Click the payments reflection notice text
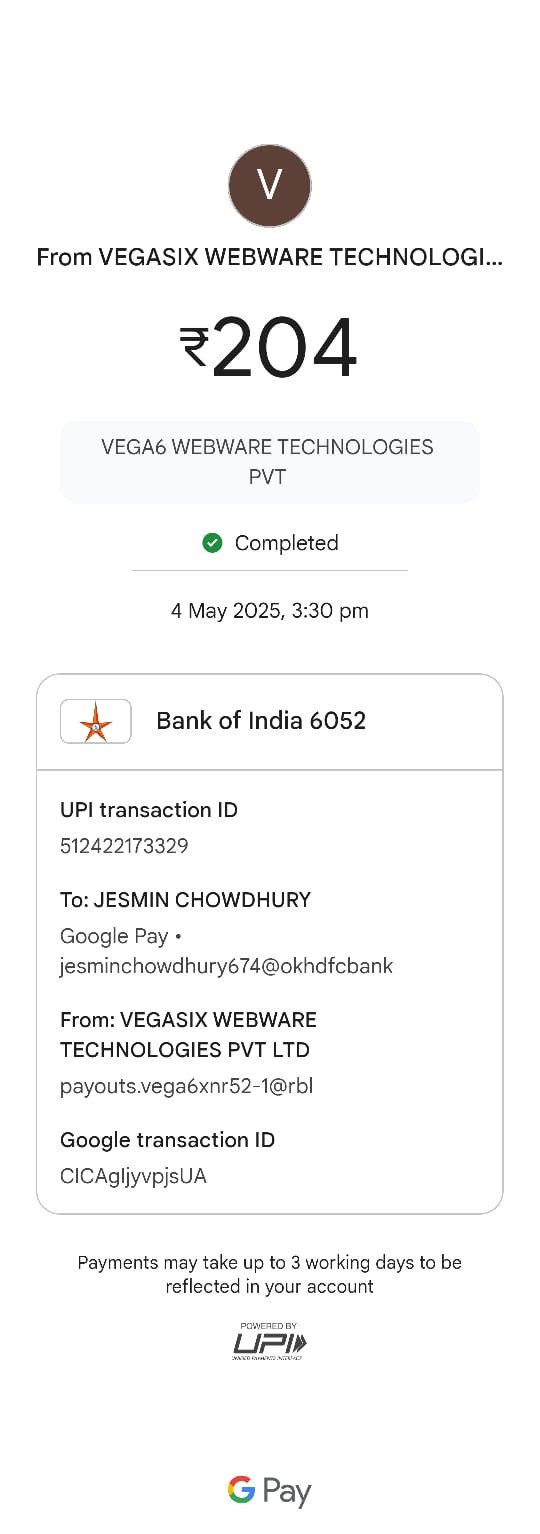Viewport: 540px width, 1534px height. (x=270, y=1274)
